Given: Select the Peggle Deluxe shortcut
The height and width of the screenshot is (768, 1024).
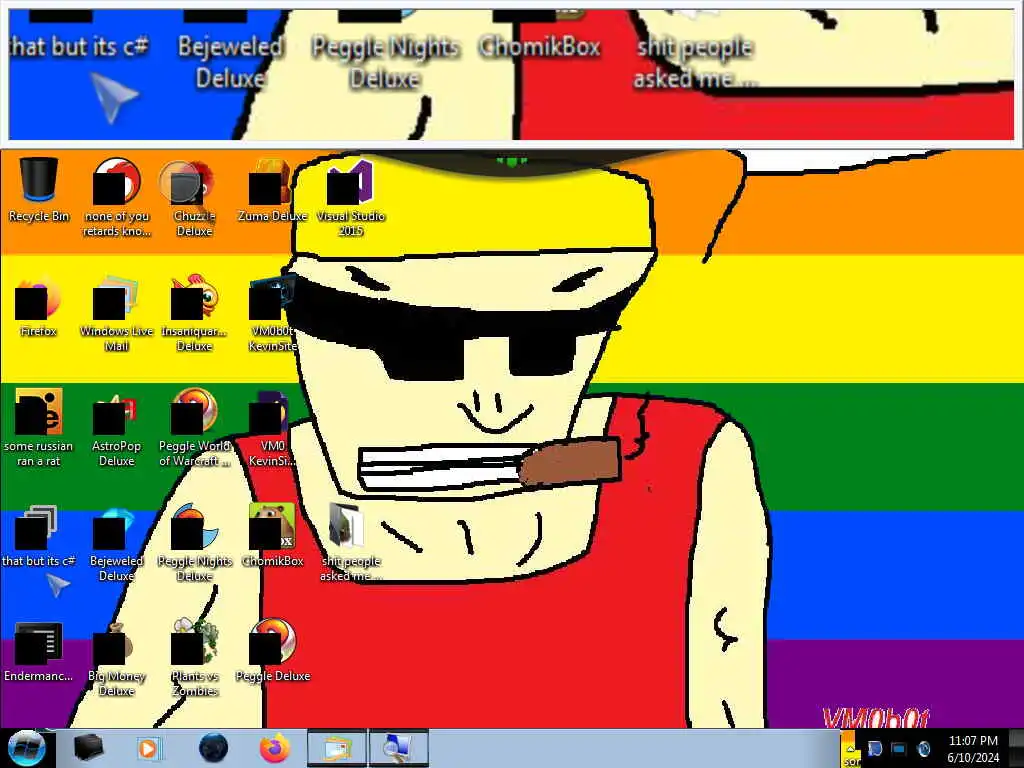Looking at the screenshot, I should [x=272, y=650].
